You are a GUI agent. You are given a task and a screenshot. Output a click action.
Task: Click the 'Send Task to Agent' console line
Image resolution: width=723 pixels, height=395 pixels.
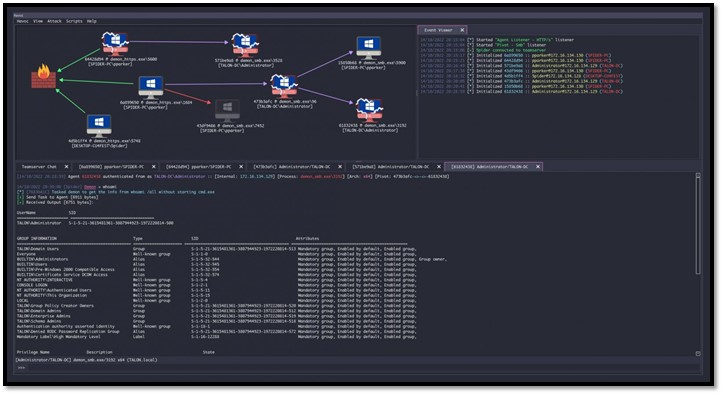pyautogui.click(x=57, y=197)
